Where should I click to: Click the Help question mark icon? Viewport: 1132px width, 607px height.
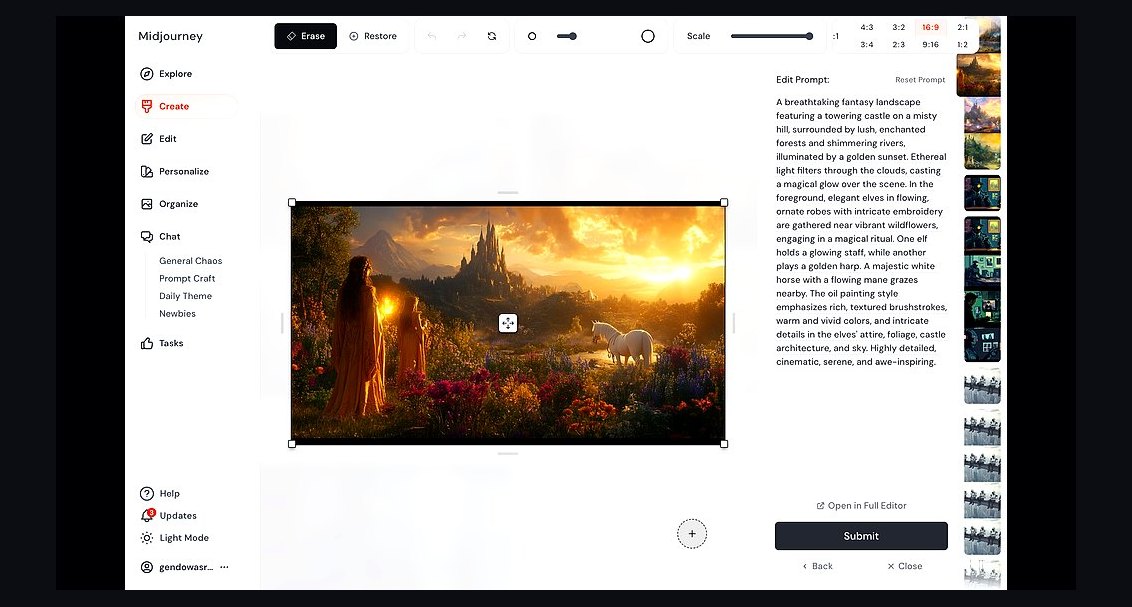(147, 494)
